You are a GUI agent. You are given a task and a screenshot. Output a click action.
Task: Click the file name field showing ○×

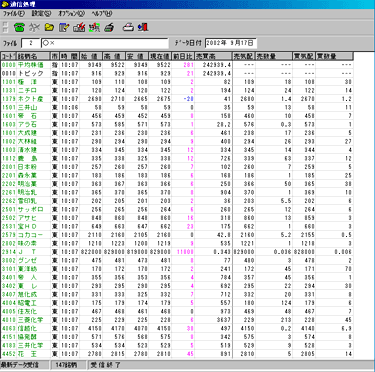coord(105,43)
